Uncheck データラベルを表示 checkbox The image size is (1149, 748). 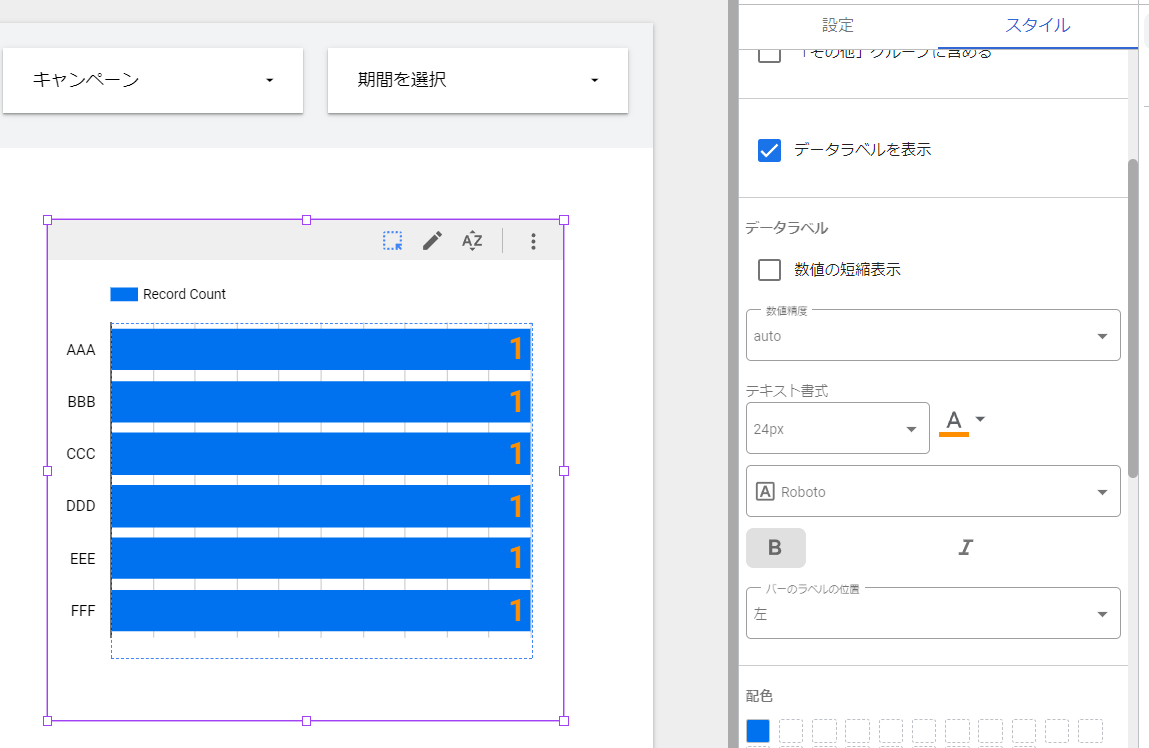point(769,149)
